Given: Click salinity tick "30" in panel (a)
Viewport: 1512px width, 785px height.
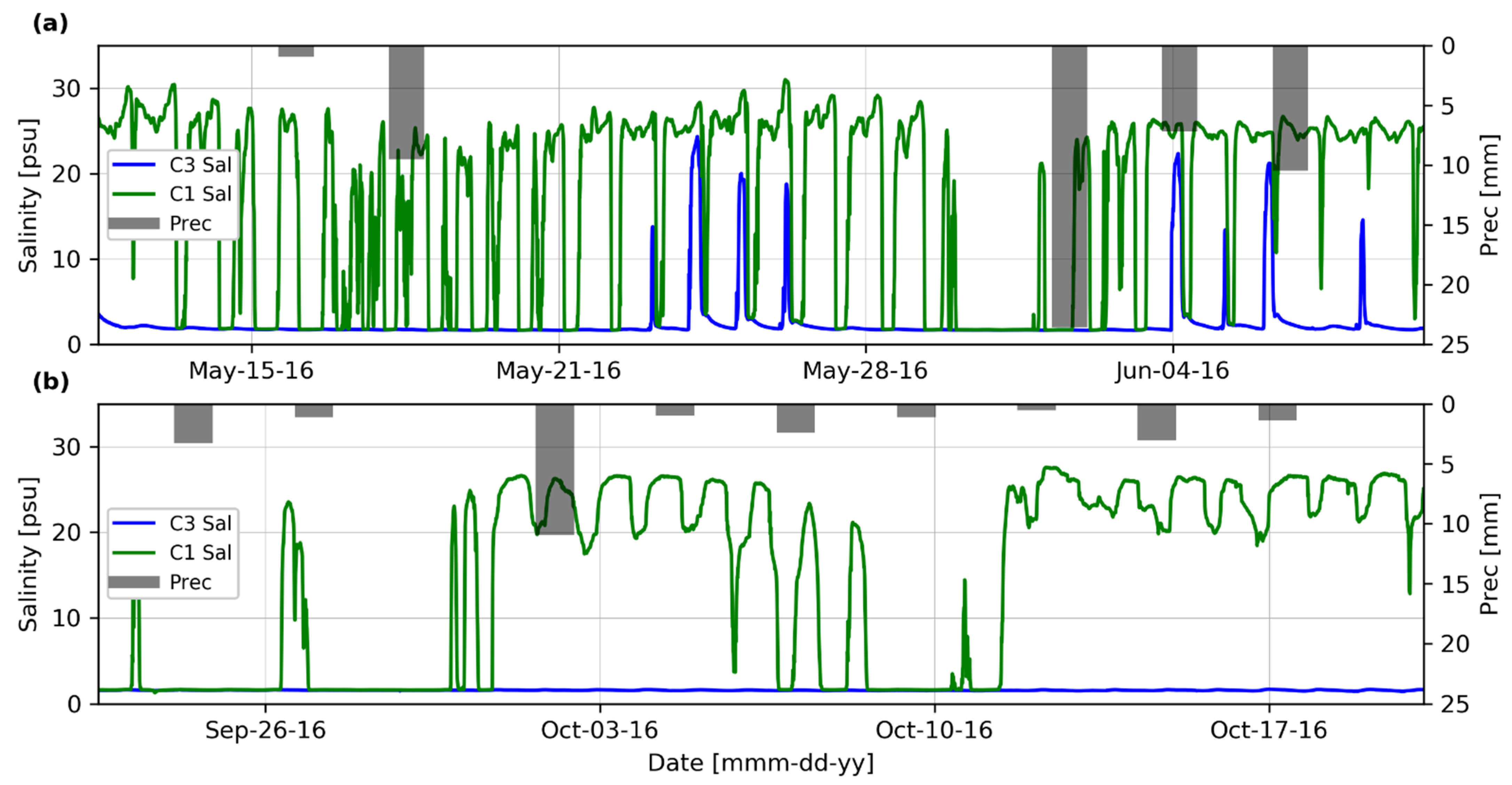Looking at the screenshot, I should tap(66, 89).
